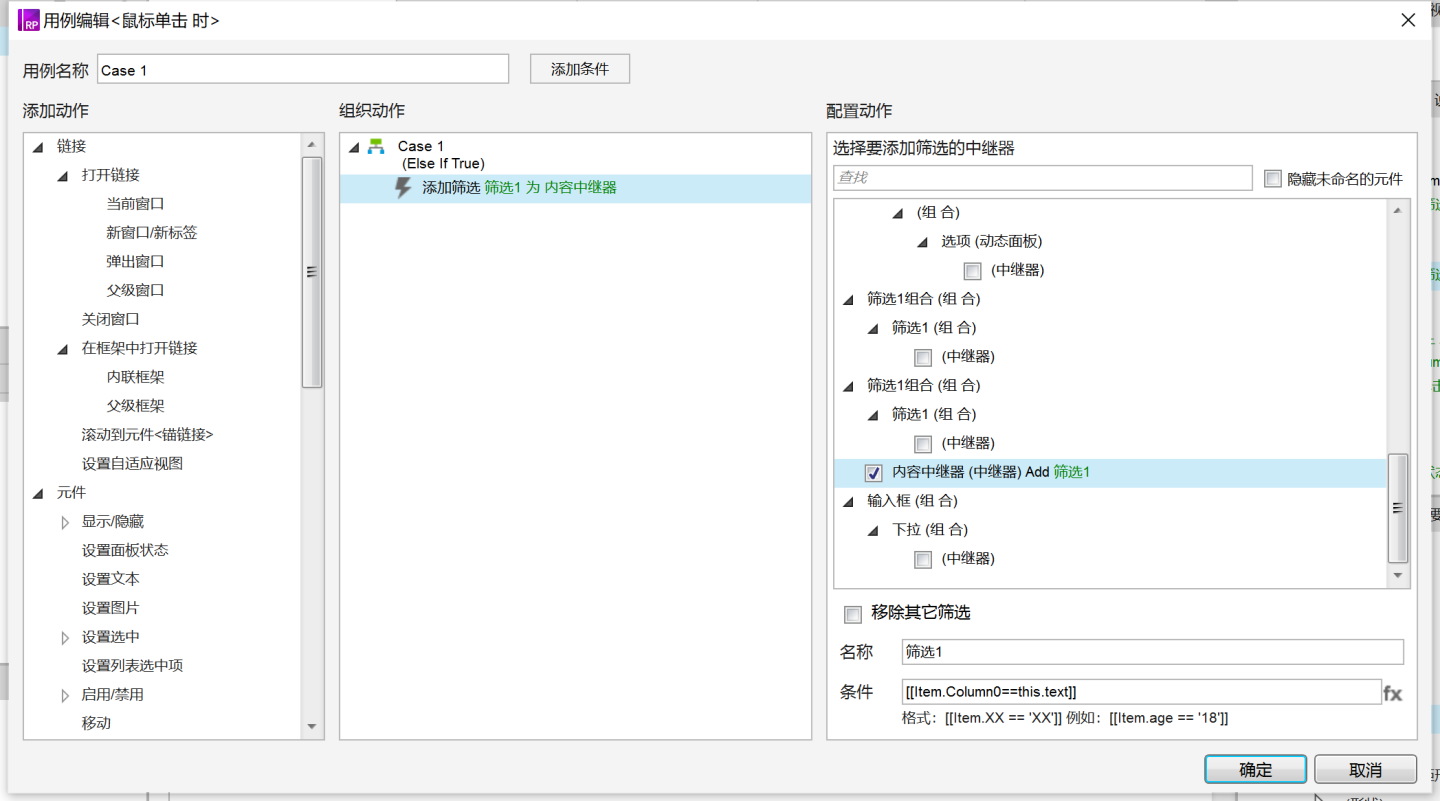Select the 设置图片 action
The width and height of the screenshot is (1440, 801).
coord(110,609)
